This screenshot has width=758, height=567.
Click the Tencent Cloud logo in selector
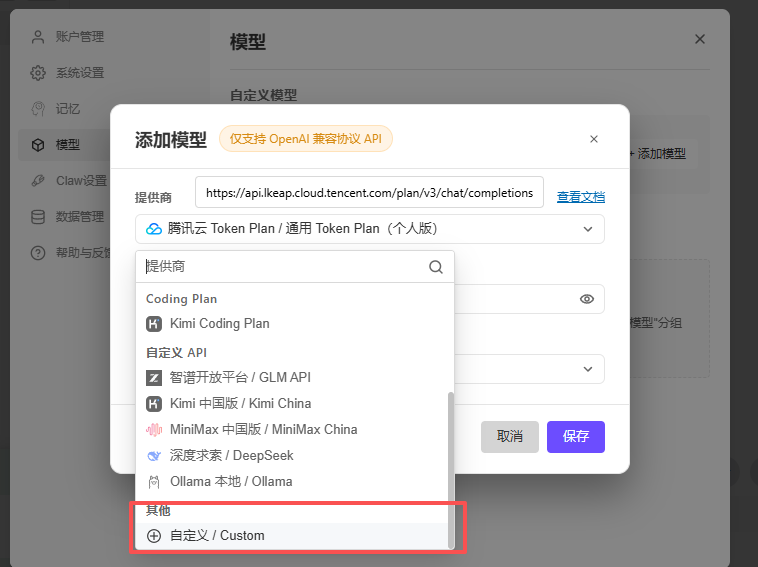154,229
